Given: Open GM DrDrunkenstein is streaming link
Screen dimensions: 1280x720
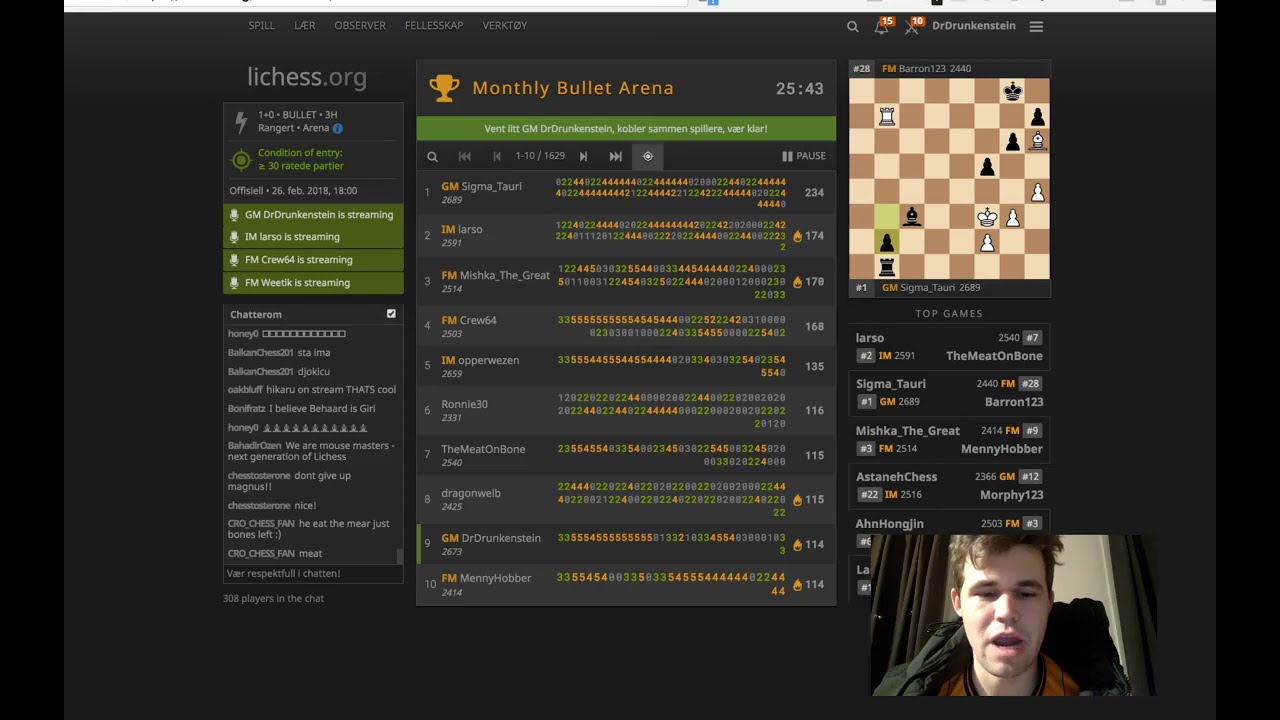Looking at the screenshot, I should 313,215.
